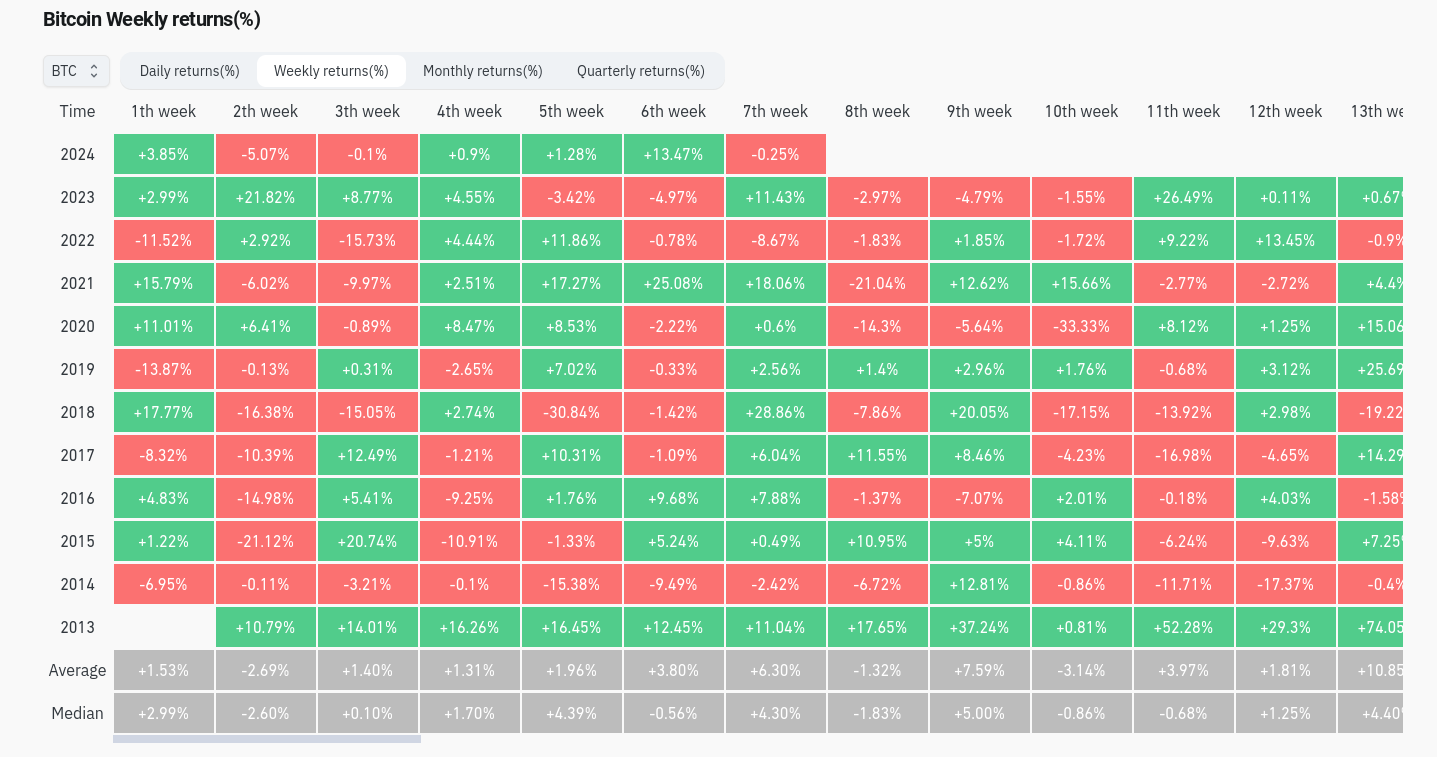The image size is (1437, 757).
Task: Open the Quarterly returns(%) tab
Action: click(641, 71)
